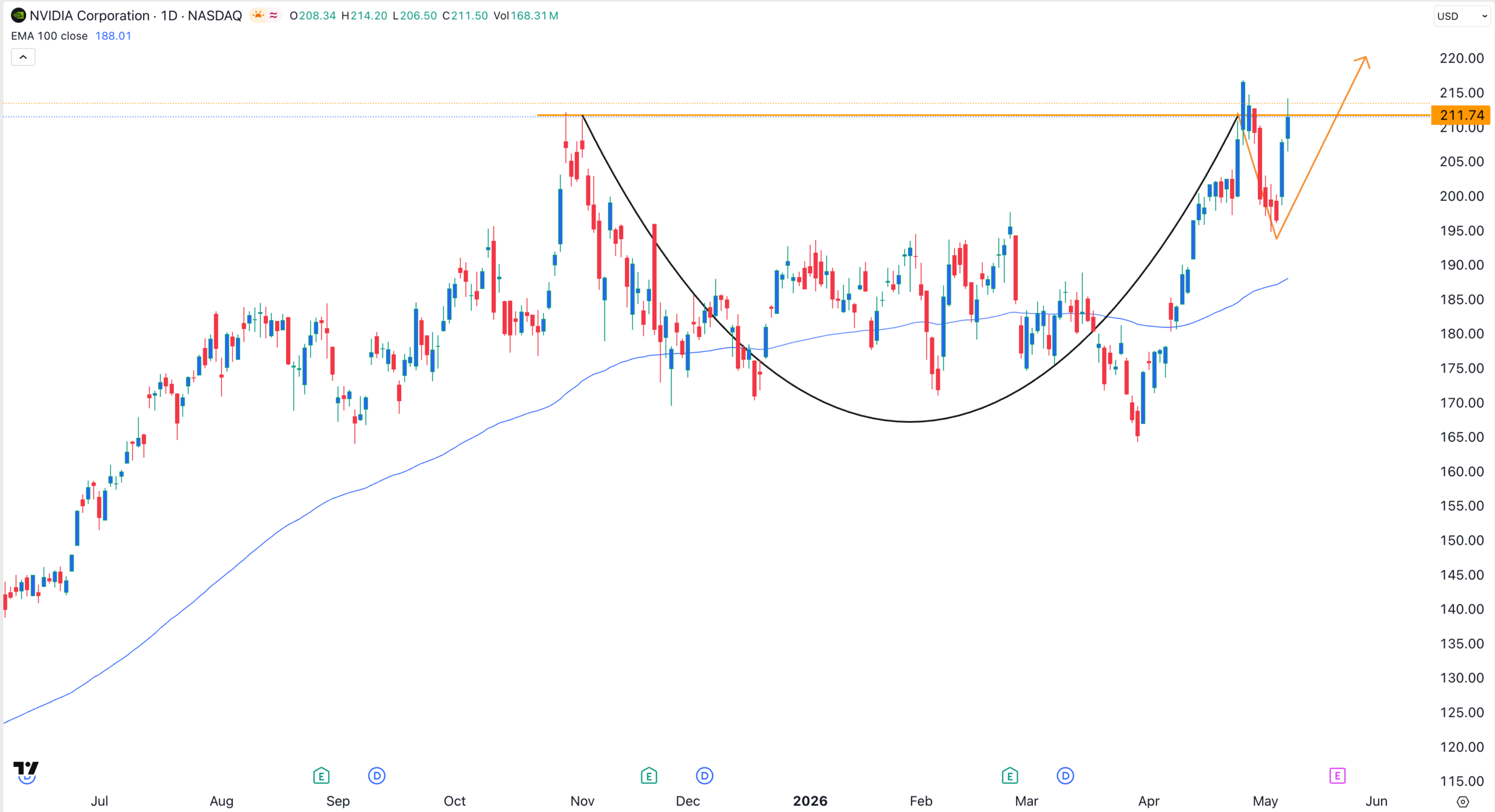
Task: Open the September dividend D marker
Action: click(377, 776)
